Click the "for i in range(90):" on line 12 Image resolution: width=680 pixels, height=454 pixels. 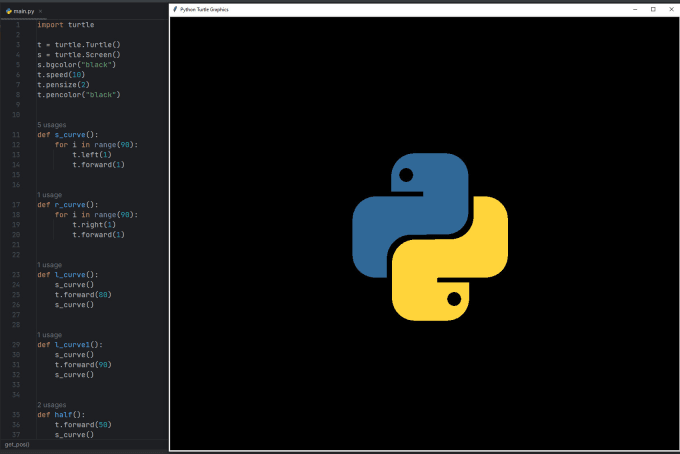tap(96, 145)
